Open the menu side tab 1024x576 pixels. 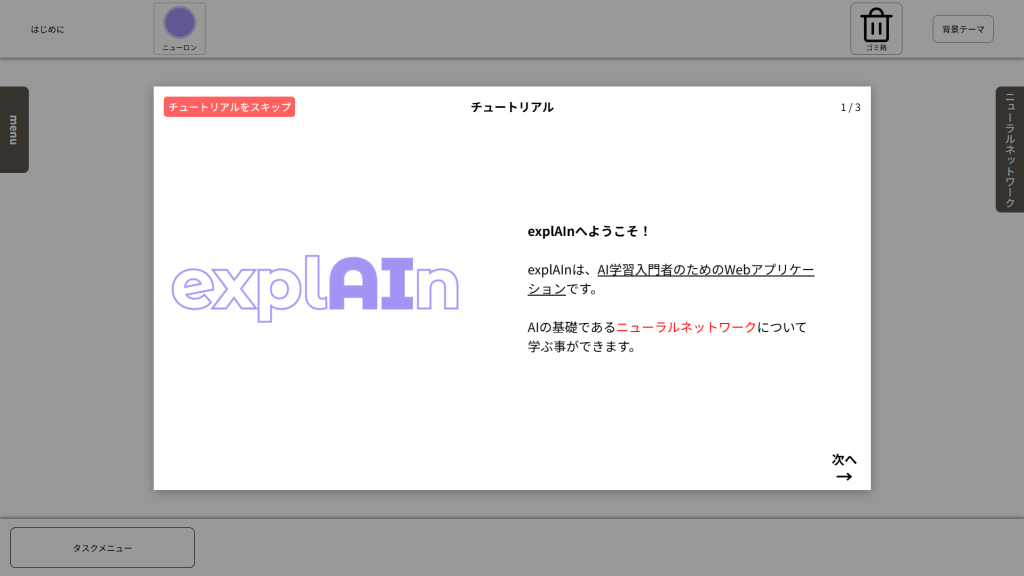(14, 129)
